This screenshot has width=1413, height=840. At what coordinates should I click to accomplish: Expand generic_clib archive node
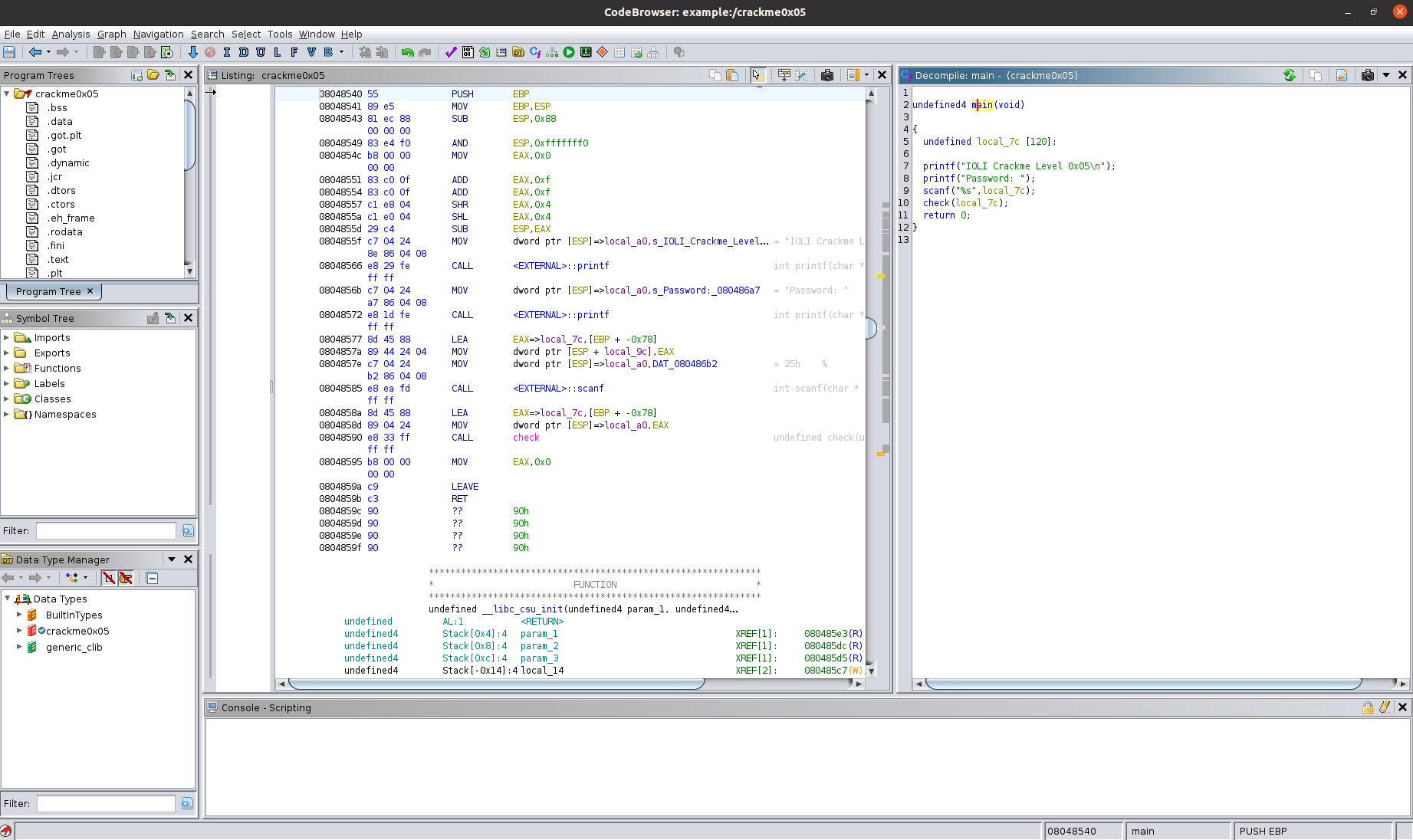coord(19,647)
